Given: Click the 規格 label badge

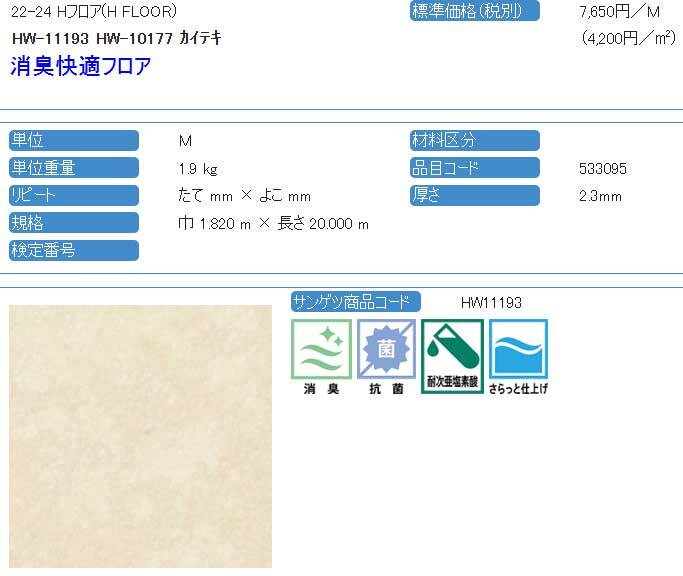Looking at the screenshot, I should (x=74, y=223).
